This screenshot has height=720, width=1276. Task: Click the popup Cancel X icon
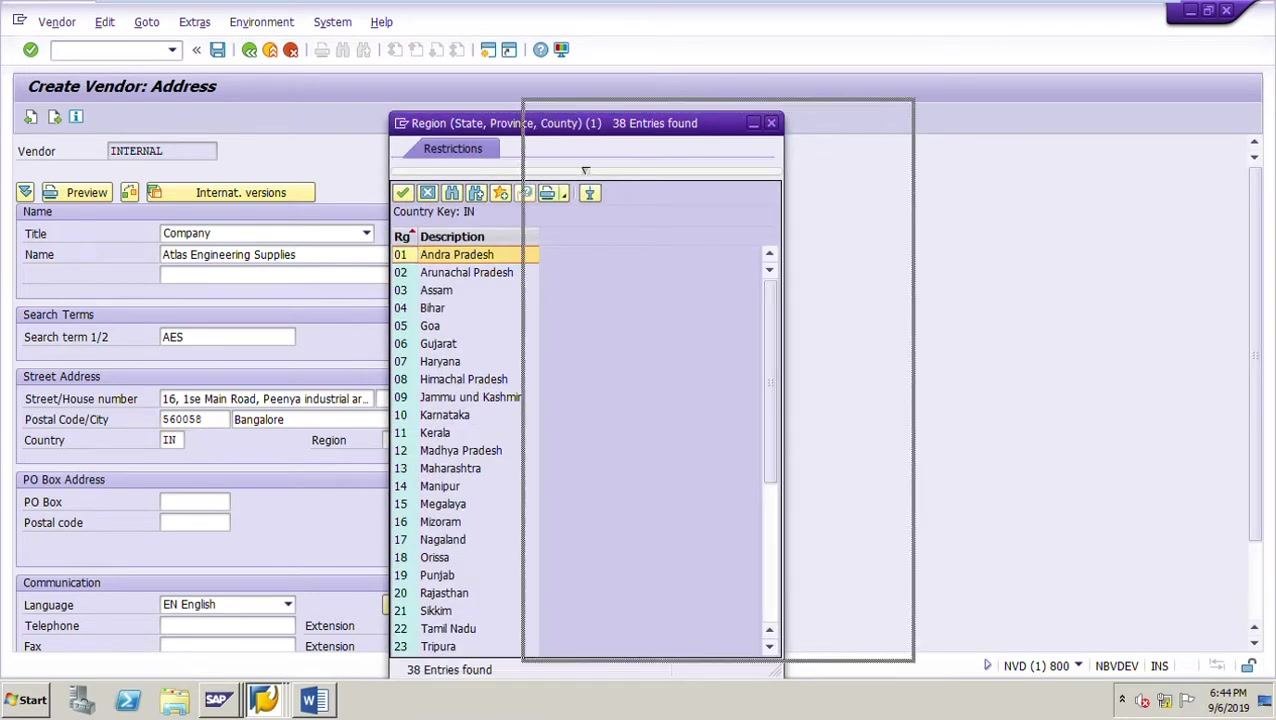click(427, 193)
